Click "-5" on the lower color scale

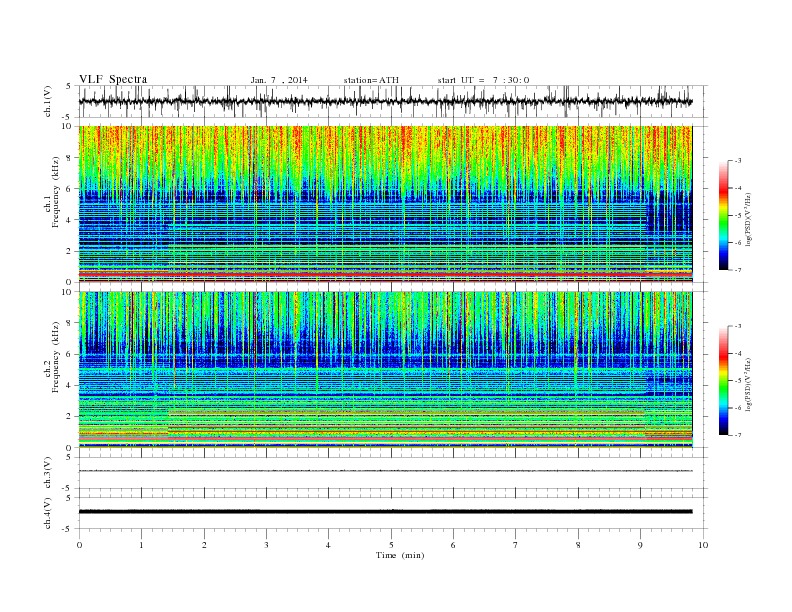[x=738, y=381]
